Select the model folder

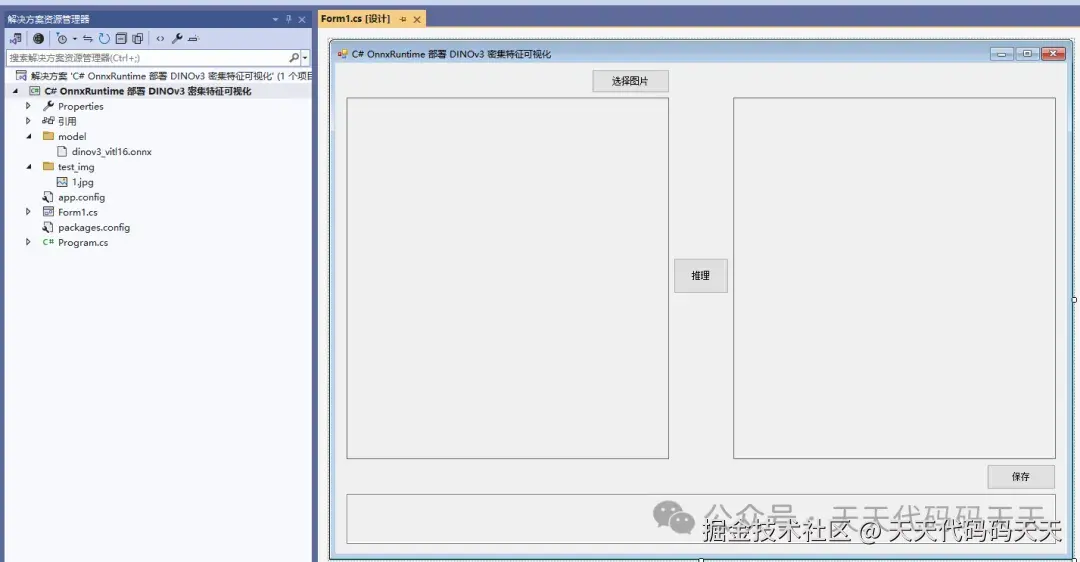tap(72, 136)
